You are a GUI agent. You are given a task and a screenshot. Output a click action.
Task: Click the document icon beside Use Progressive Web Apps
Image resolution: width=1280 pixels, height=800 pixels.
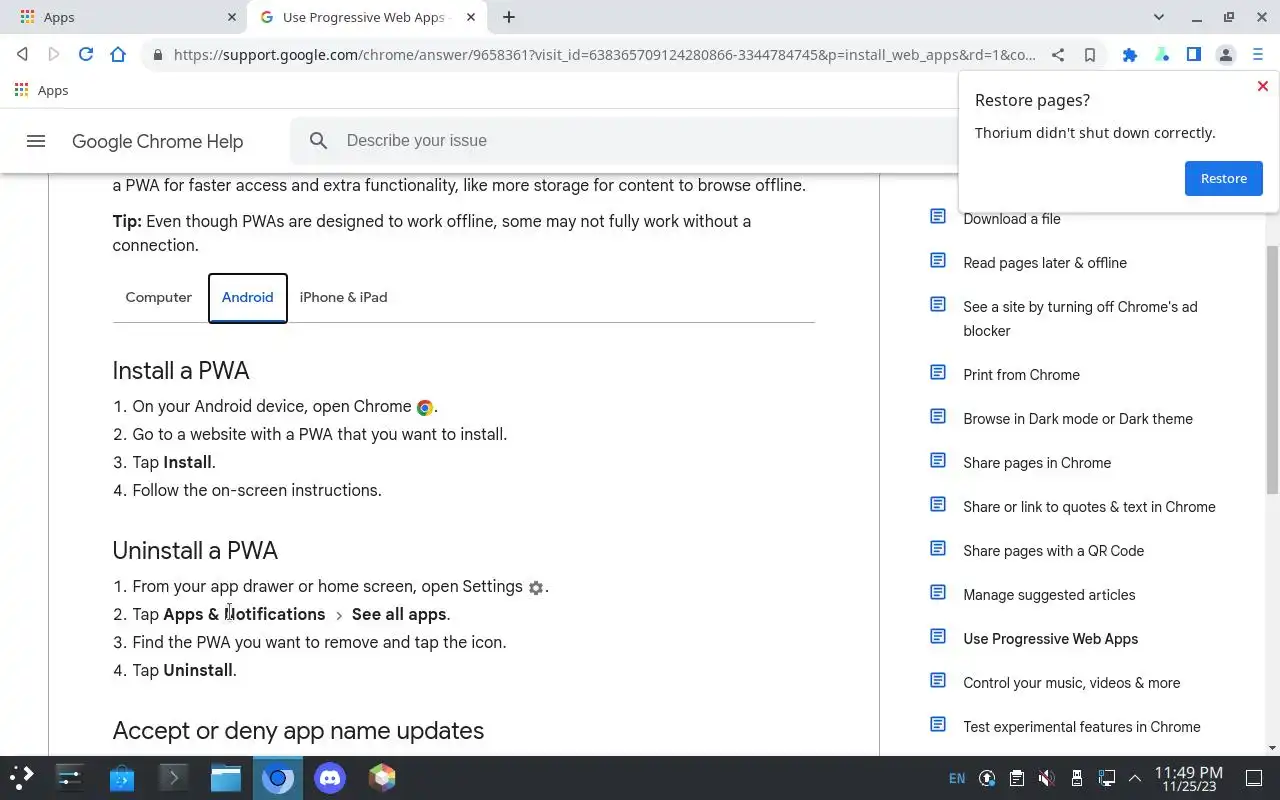coord(938,636)
